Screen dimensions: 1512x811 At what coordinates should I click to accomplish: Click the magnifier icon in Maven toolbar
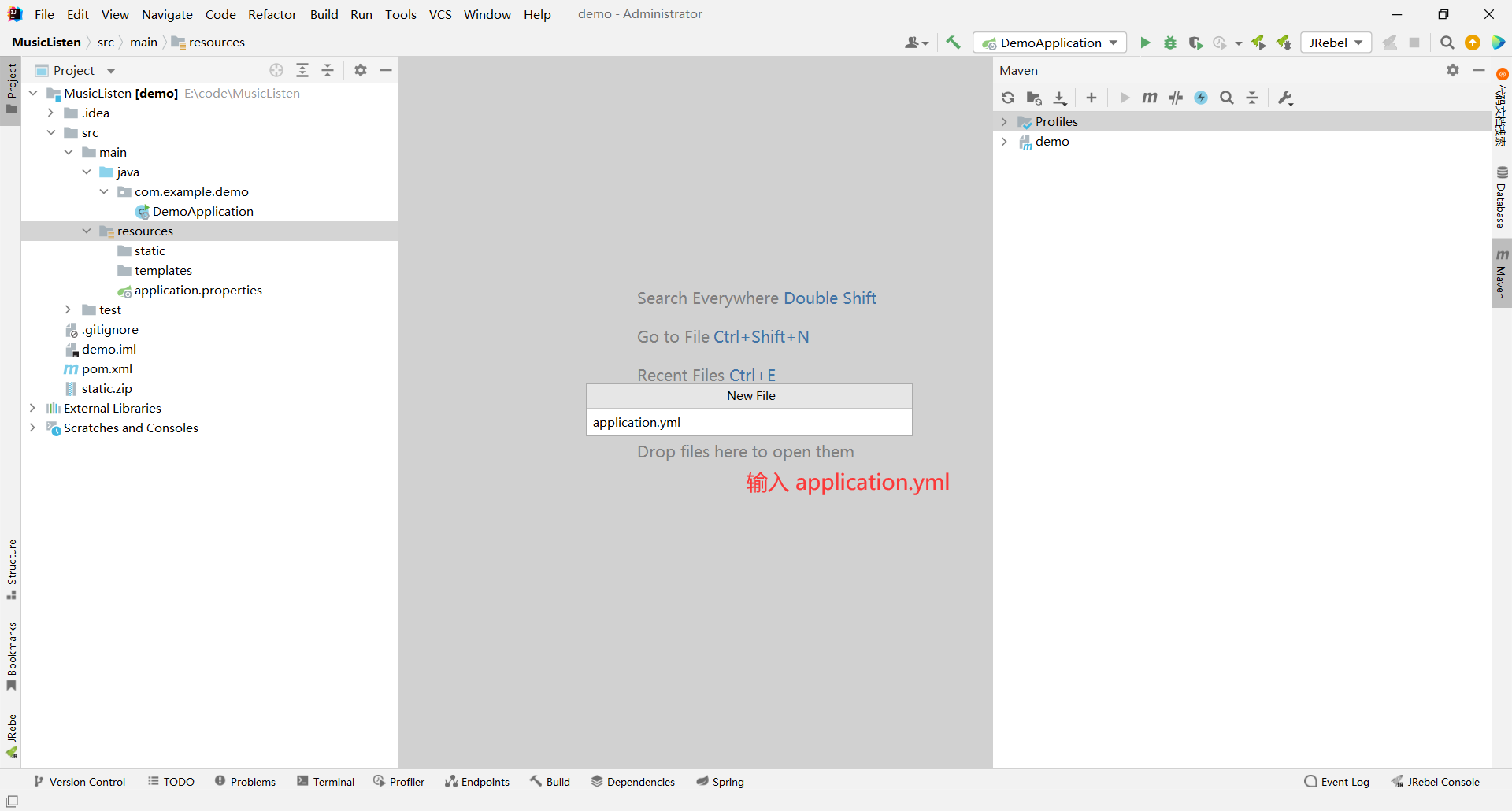(x=1227, y=98)
